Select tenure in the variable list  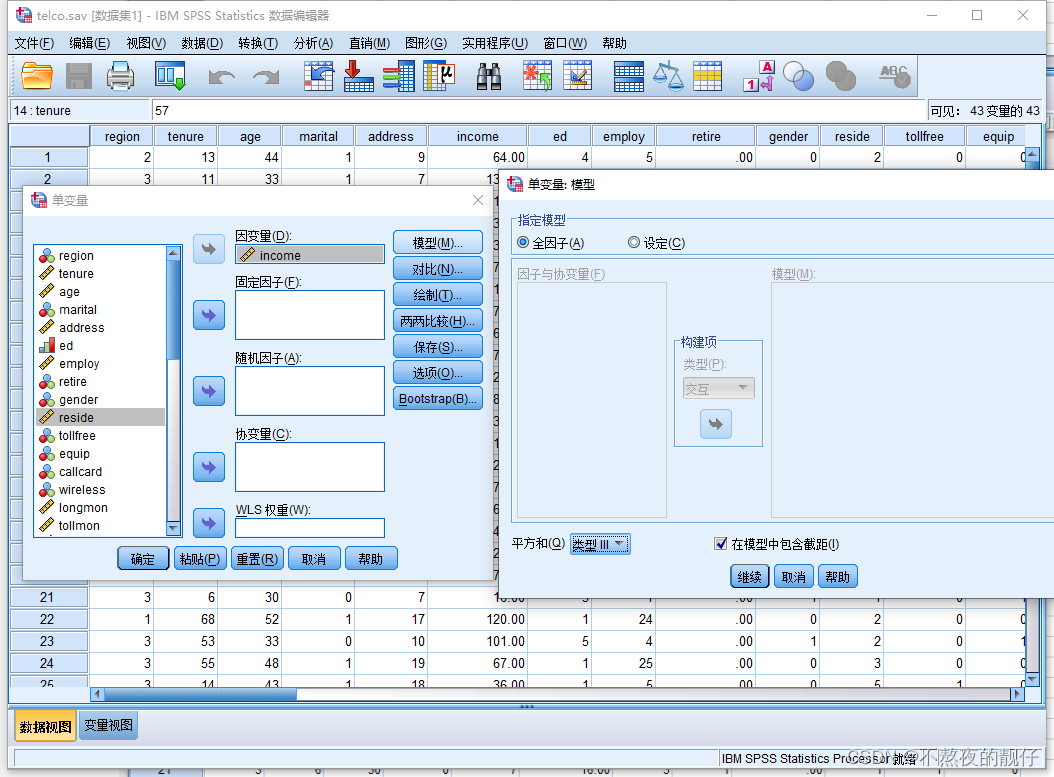(x=100, y=274)
